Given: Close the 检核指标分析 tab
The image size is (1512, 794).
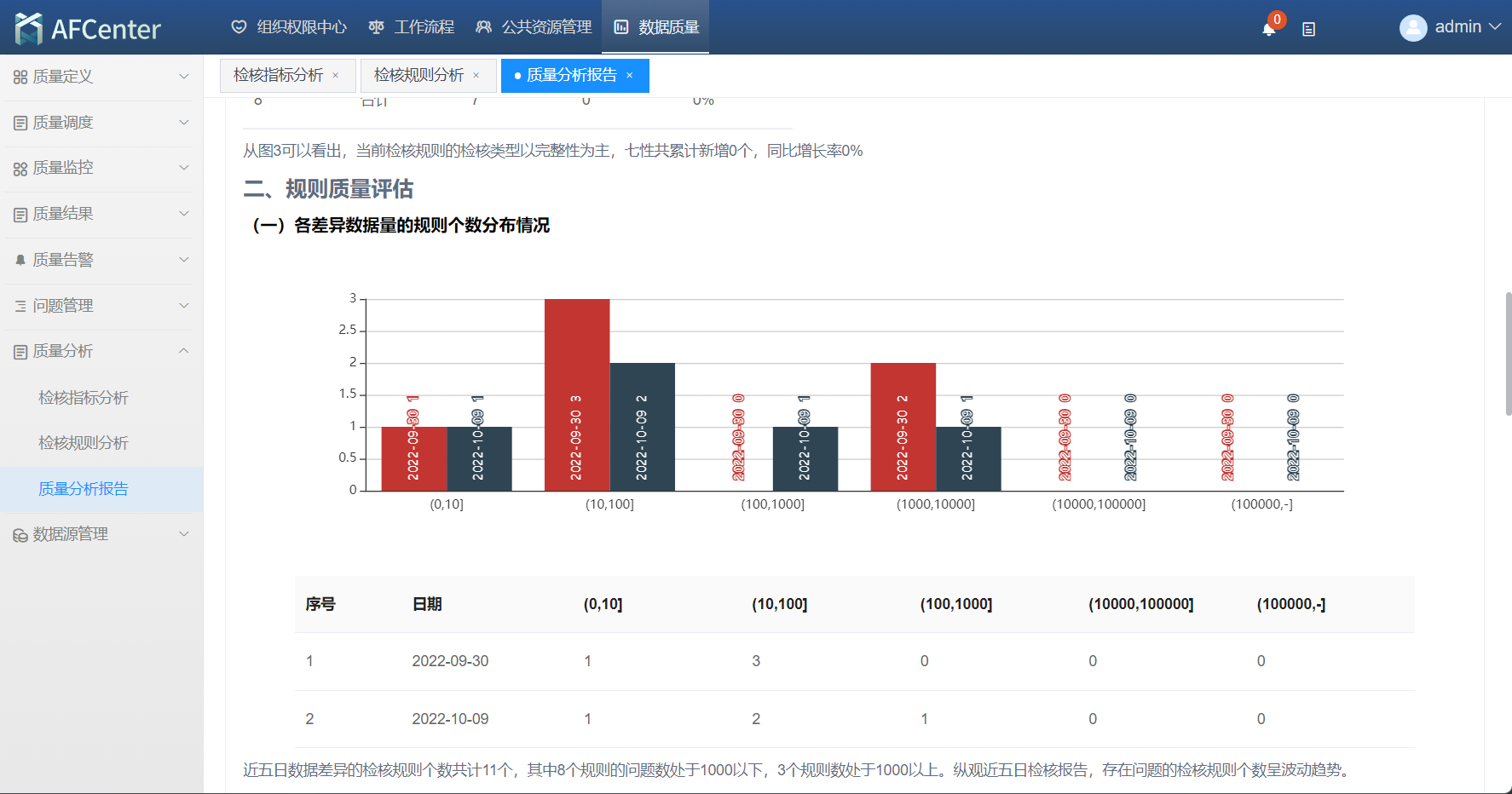Looking at the screenshot, I should 336,76.
